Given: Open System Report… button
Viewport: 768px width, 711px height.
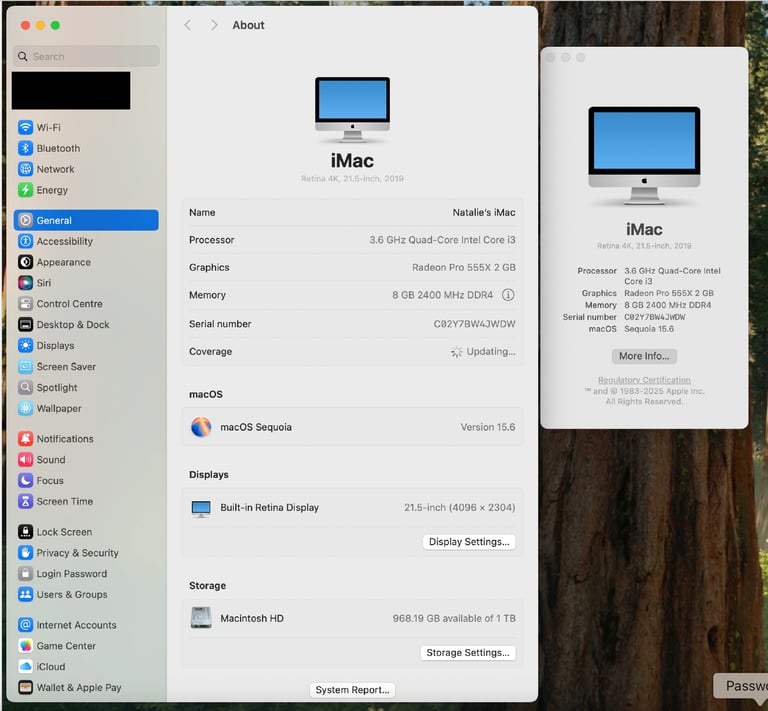Looking at the screenshot, I should pos(352,690).
